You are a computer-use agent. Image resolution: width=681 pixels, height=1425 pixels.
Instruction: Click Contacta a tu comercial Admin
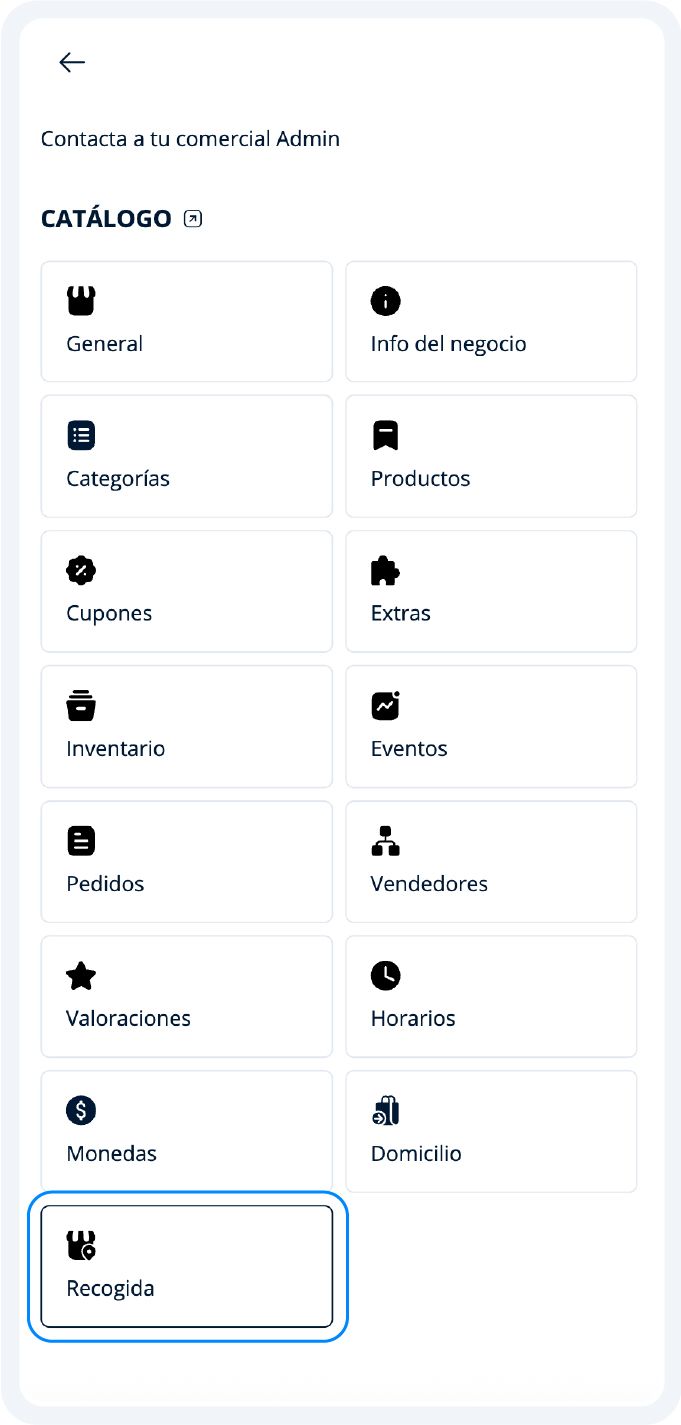(190, 139)
